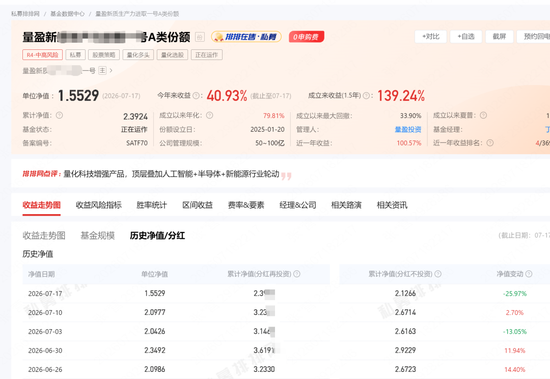
Task: Click the 截屏 button
Action: tap(499, 36)
